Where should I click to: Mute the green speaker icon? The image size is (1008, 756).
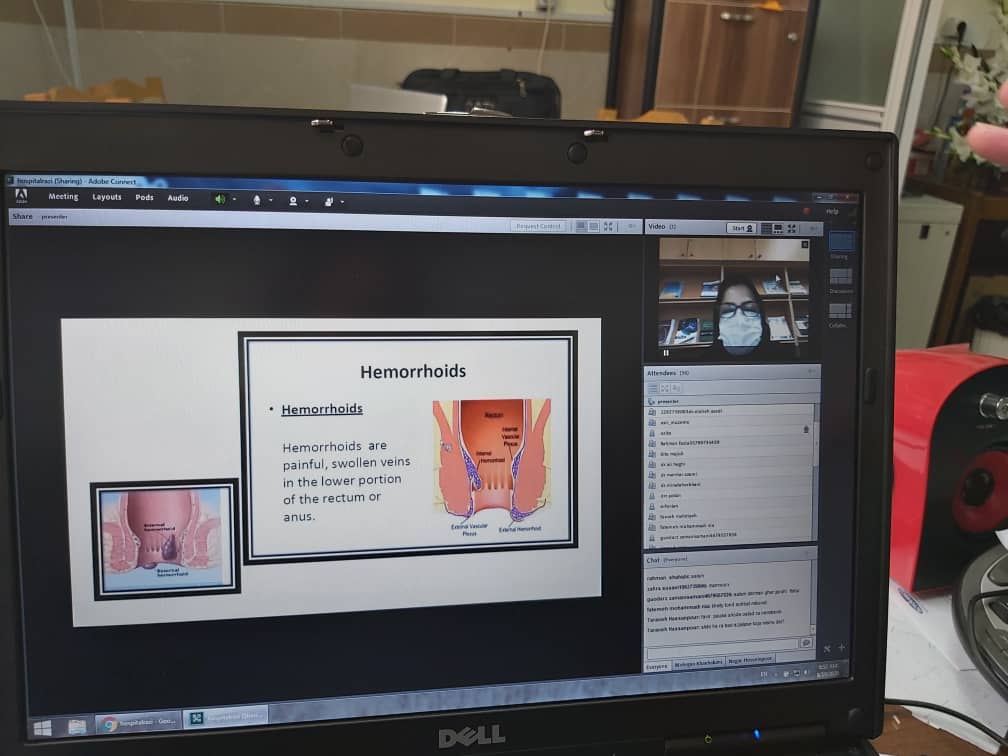tap(220, 199)
